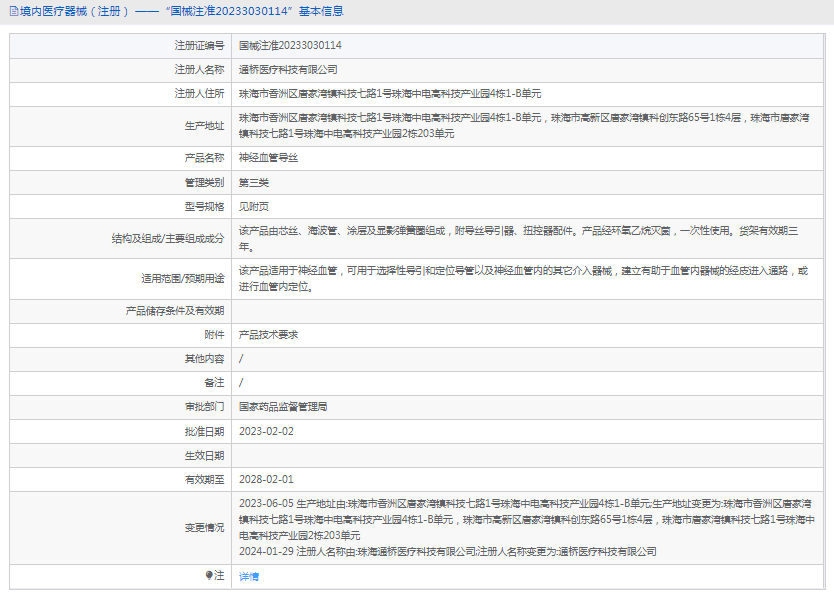Click 通桥医疗科技有限公司 in the 注册人名称 row
Viewport: 834px width, 596px height.
(288, 70)
